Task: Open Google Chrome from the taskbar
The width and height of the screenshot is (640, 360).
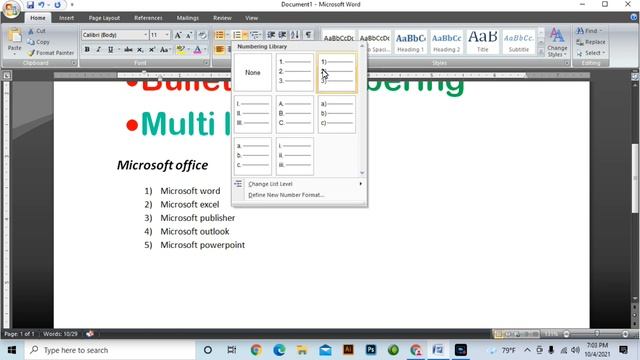Action: click(x=256, y=350)
